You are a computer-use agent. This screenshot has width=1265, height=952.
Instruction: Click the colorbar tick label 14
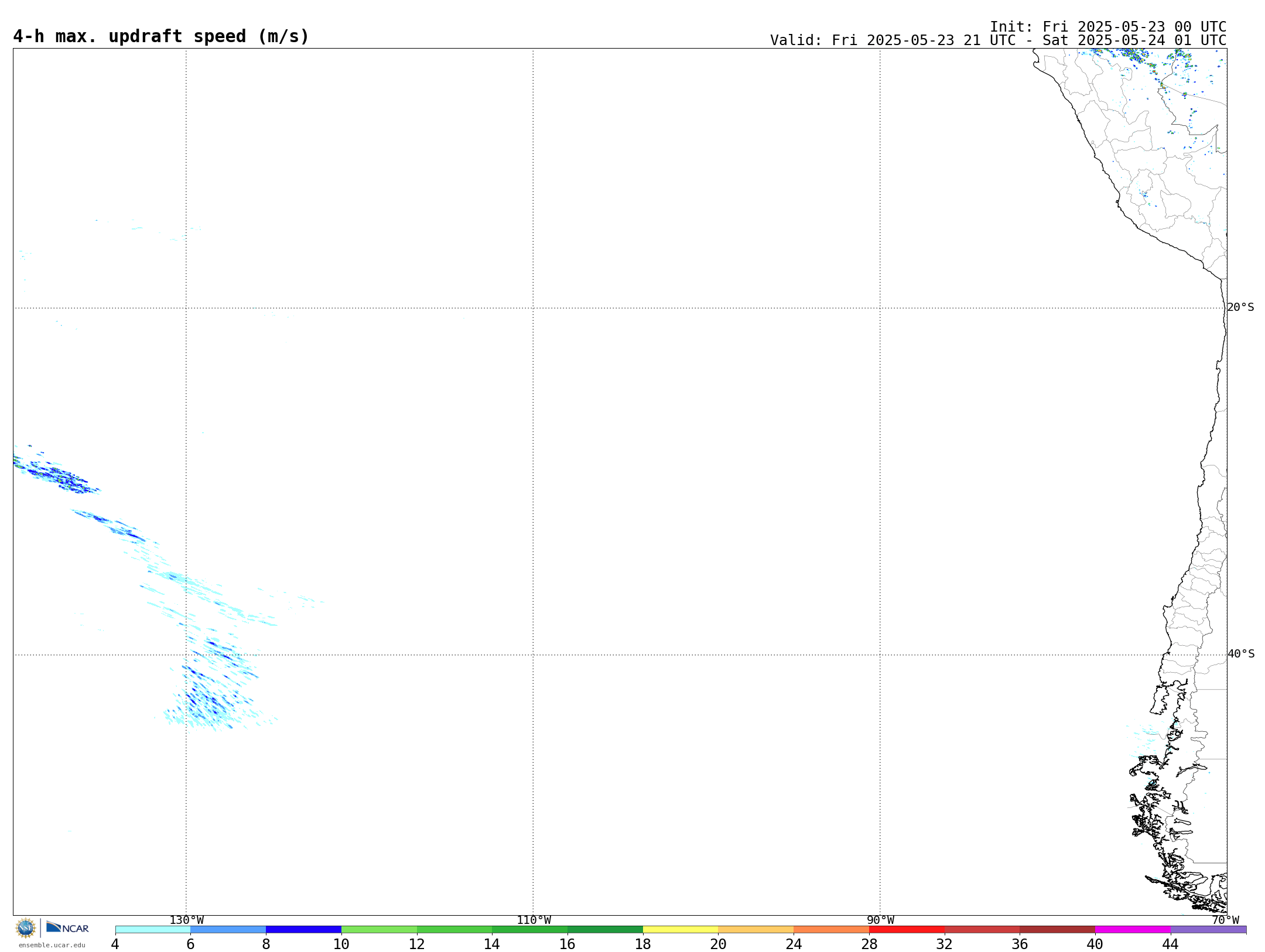(x=492, y=944)
